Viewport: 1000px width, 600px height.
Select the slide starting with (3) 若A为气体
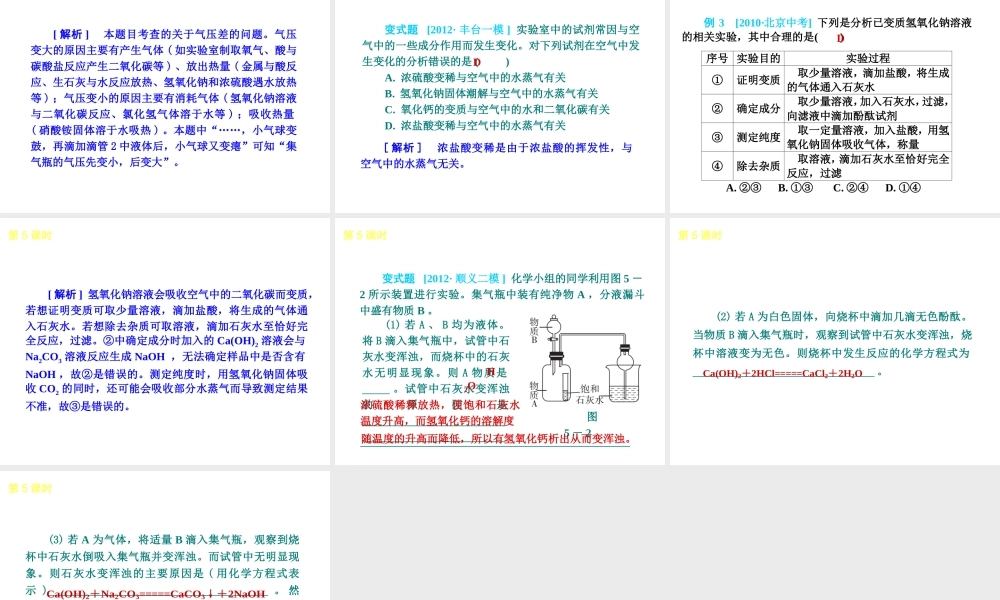coord(165,536)
